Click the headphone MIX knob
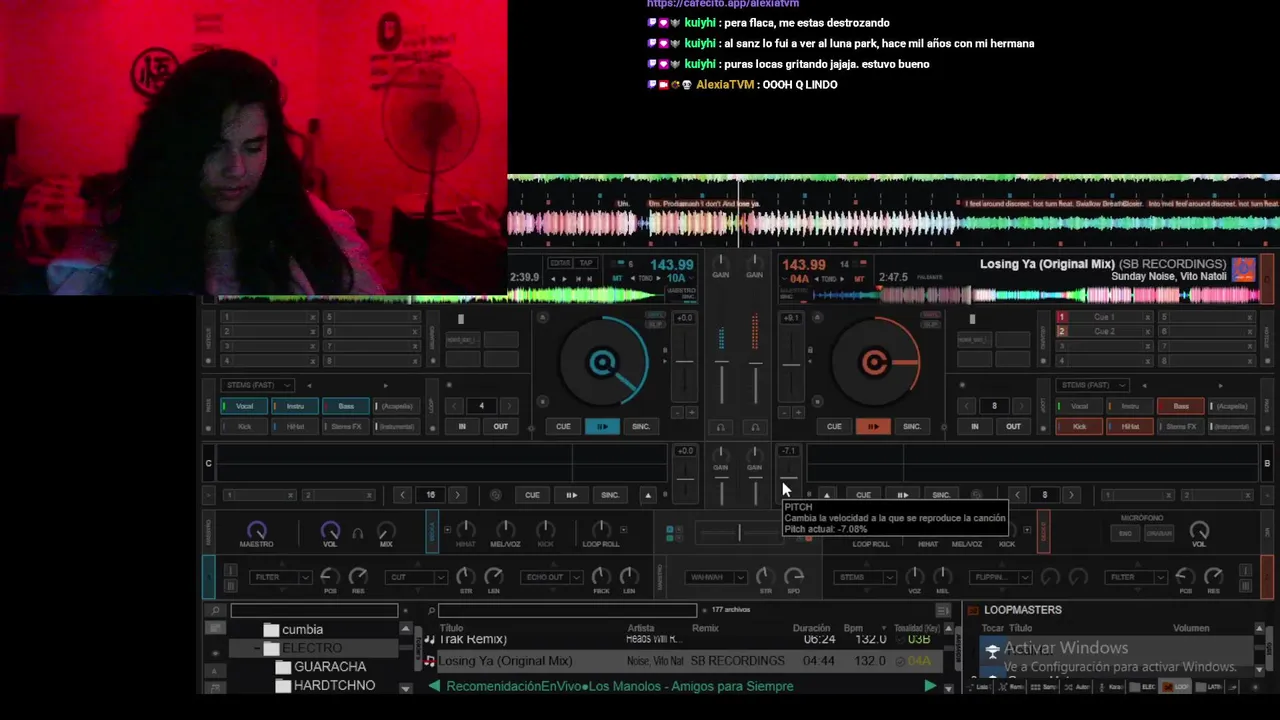This screenshot has height=720, width=1280. pyautogui.click(x=386, y=530)
